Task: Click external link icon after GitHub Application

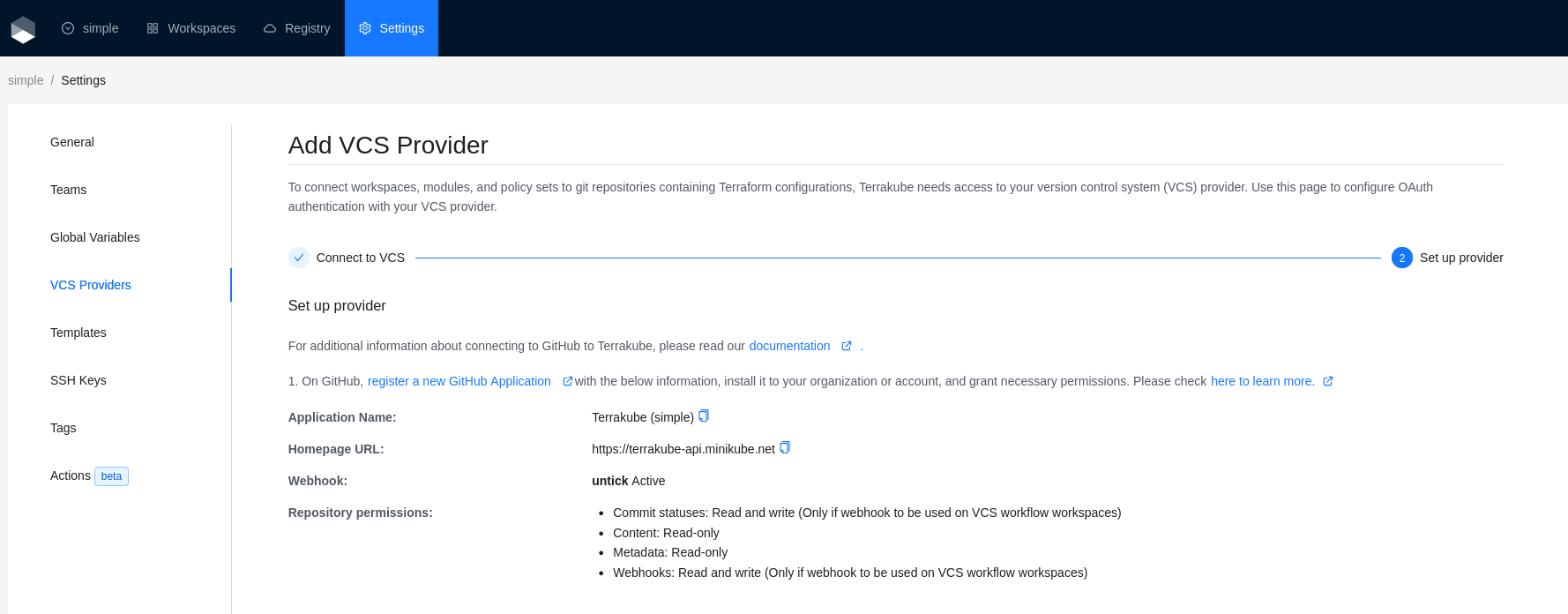Action: (x=567, y=381)
